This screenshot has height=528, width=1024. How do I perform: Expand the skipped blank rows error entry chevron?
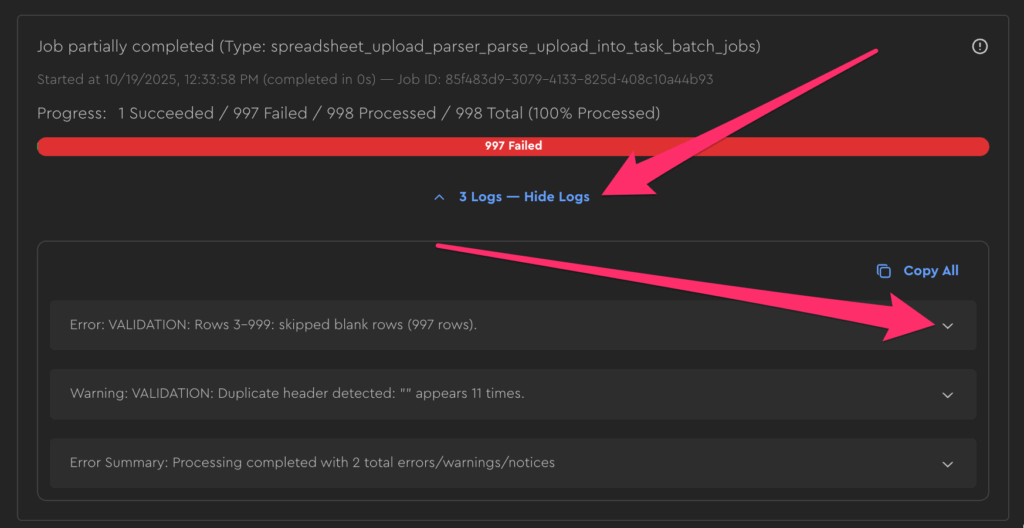click(x=948, y=326)
